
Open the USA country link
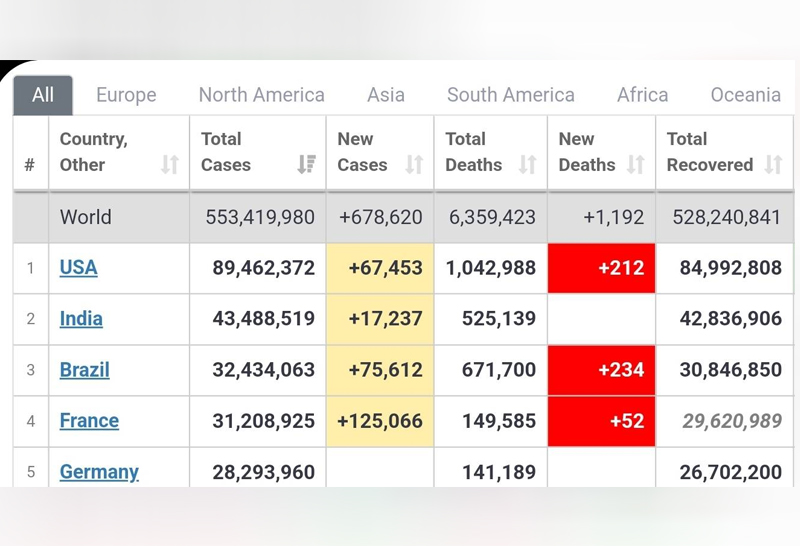pos(78,268)
